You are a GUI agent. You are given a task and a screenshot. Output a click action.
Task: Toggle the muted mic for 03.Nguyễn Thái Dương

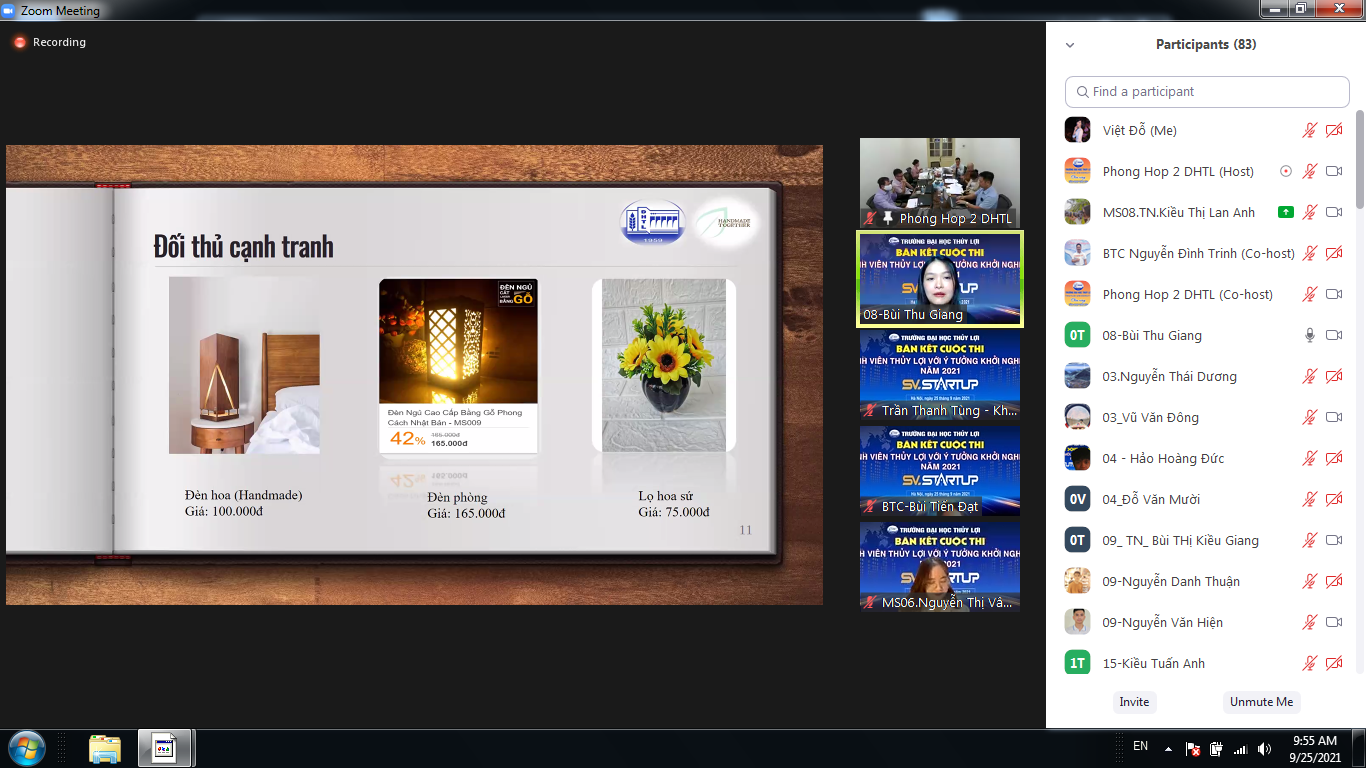pos(1310,376)
